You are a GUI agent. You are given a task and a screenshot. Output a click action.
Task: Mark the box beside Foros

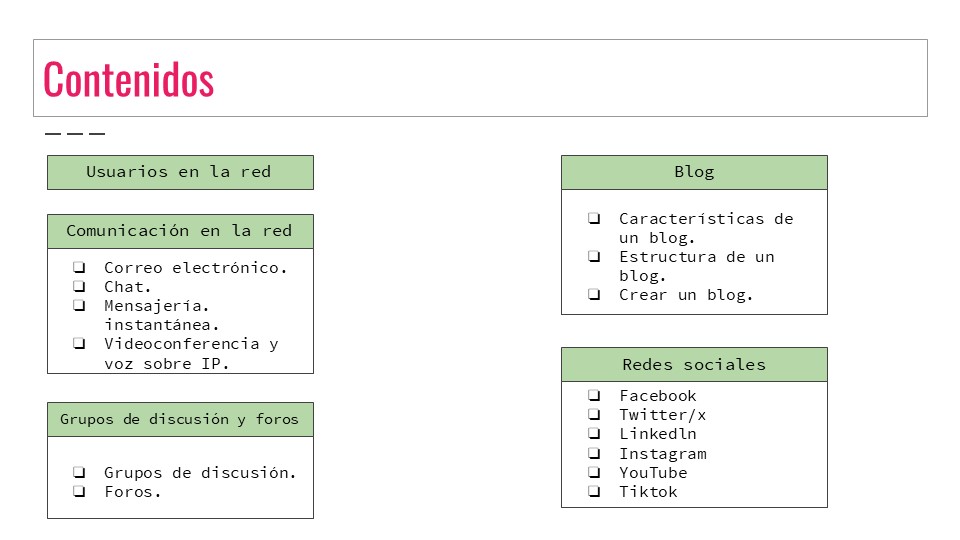tap(79, 492)
